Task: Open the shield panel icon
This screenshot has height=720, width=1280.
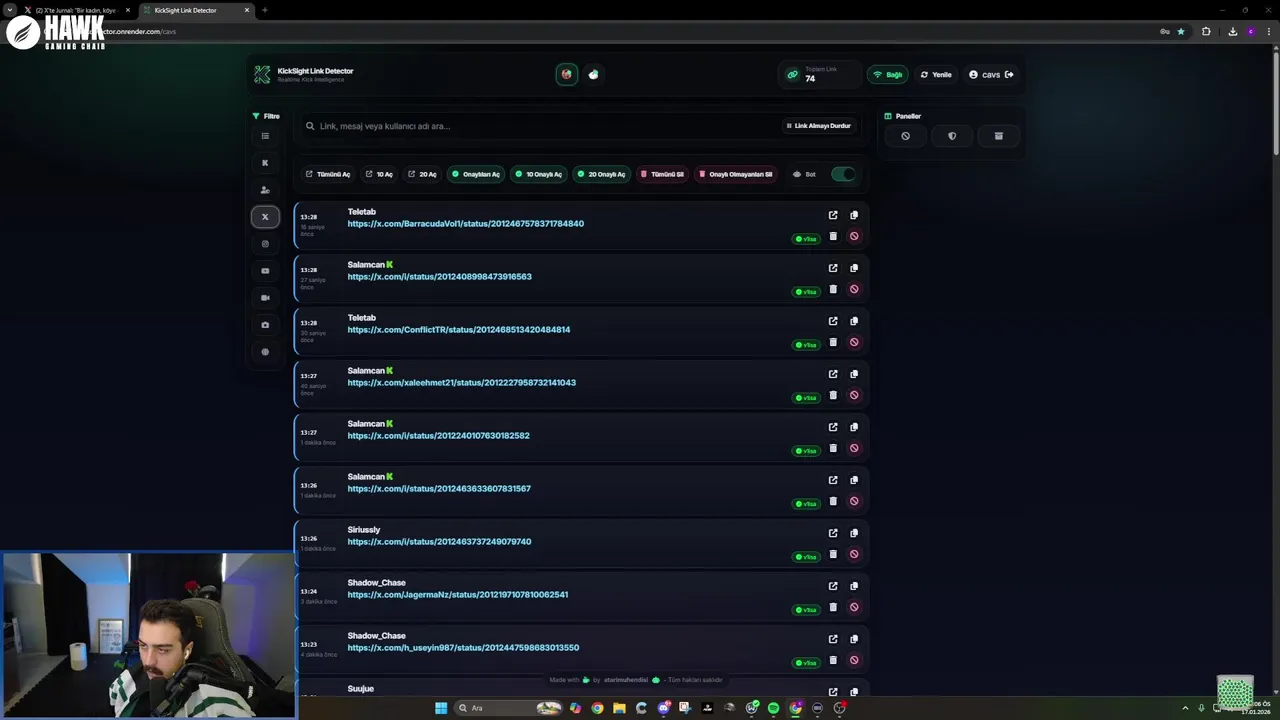Action: point(952,136)
